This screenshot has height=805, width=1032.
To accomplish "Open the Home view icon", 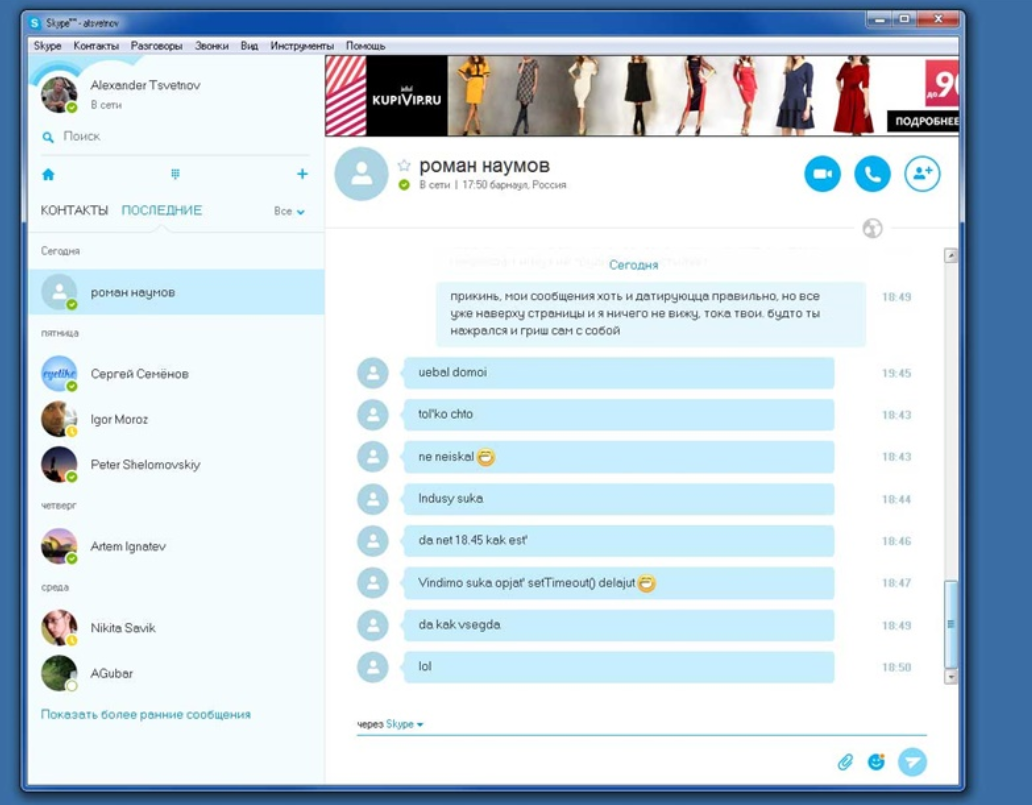I will point(48,174).
